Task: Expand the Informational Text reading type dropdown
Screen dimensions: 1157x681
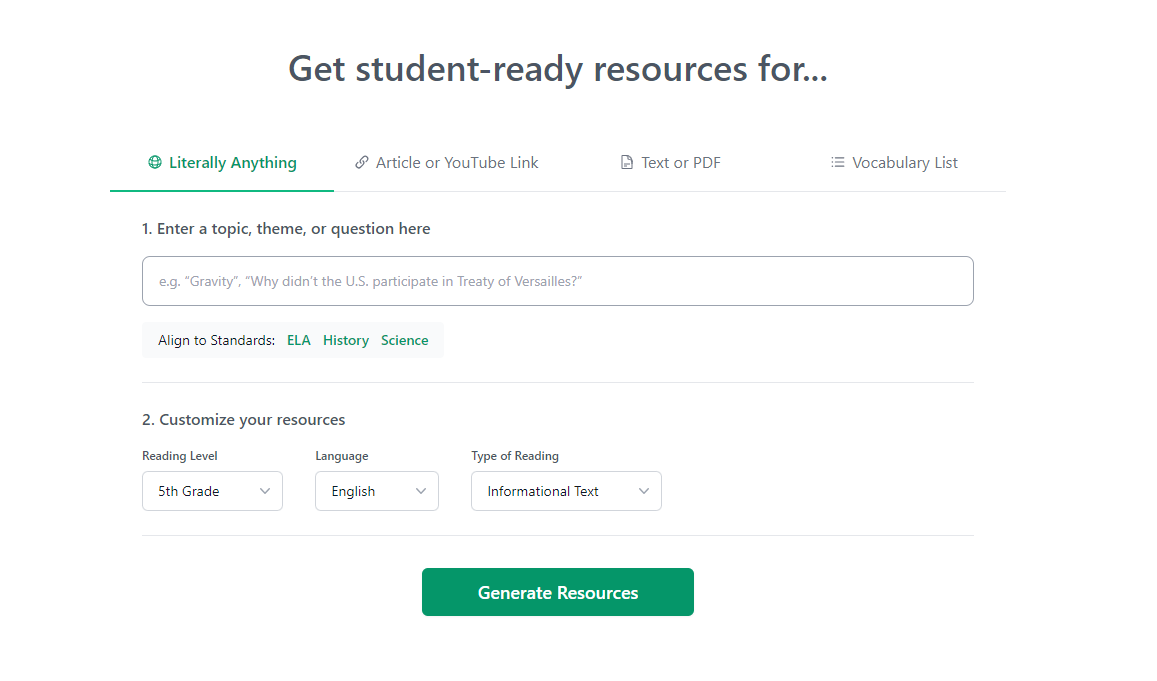Action: click(565, 491)
